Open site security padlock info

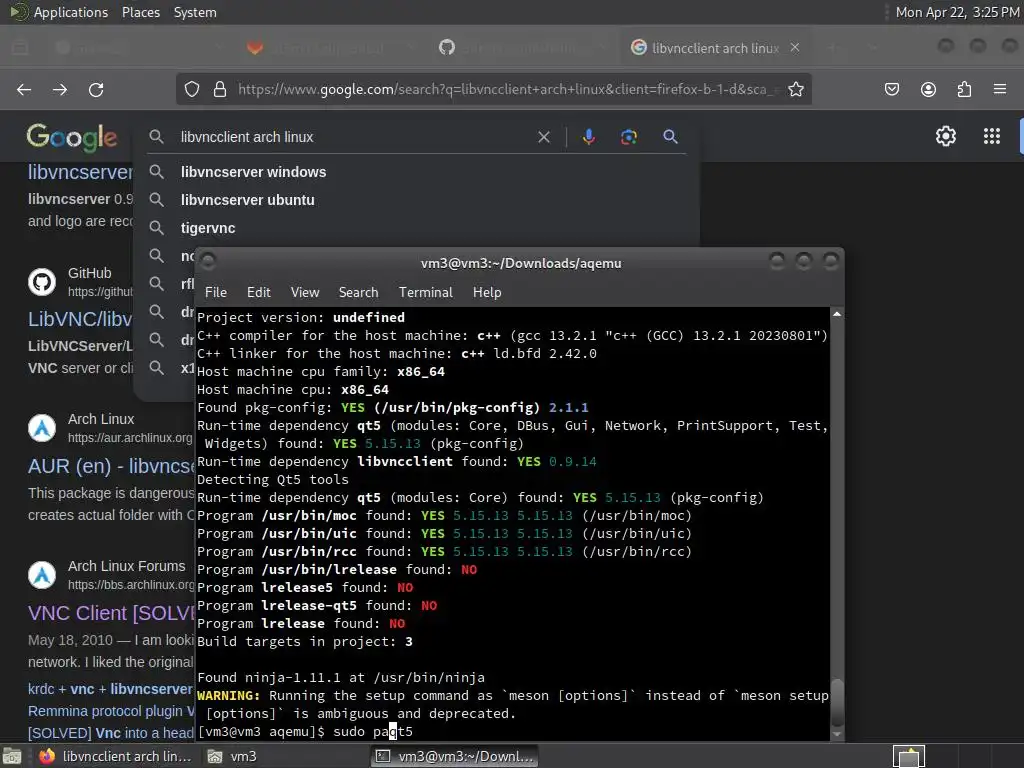[x=220, y=89]
